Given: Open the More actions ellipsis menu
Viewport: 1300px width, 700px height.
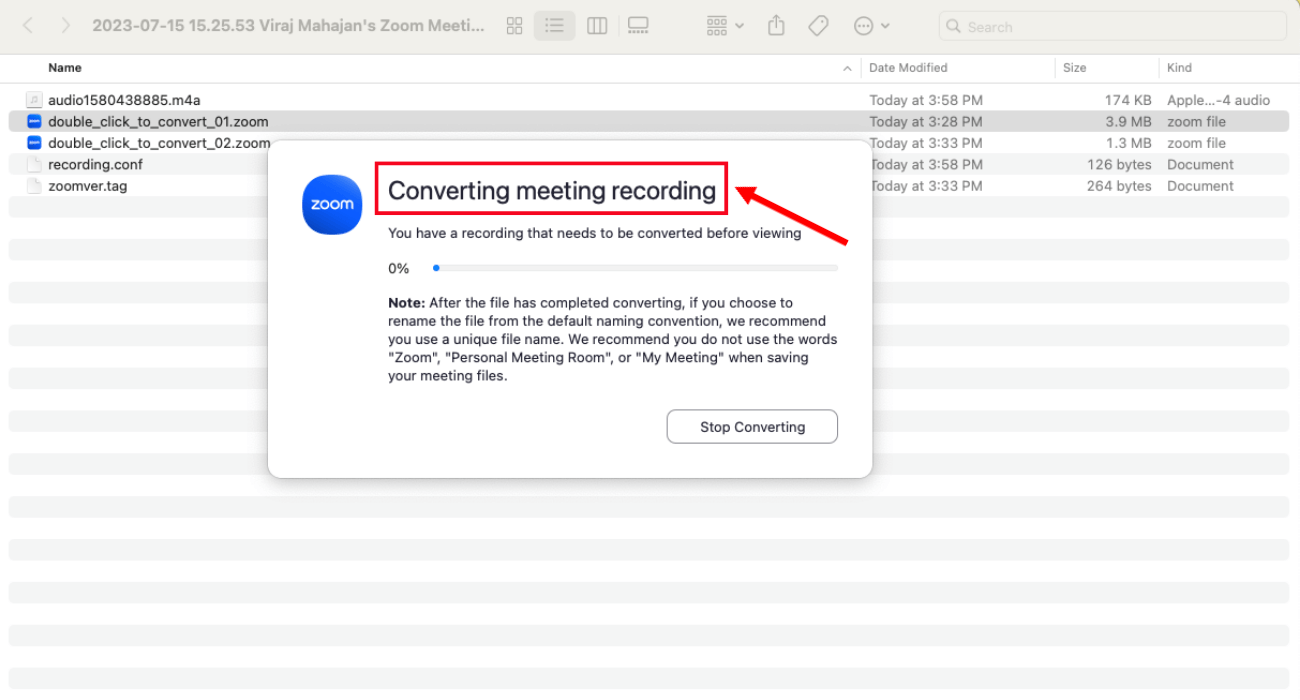Looking at the screenshot, I should [872, 26].
